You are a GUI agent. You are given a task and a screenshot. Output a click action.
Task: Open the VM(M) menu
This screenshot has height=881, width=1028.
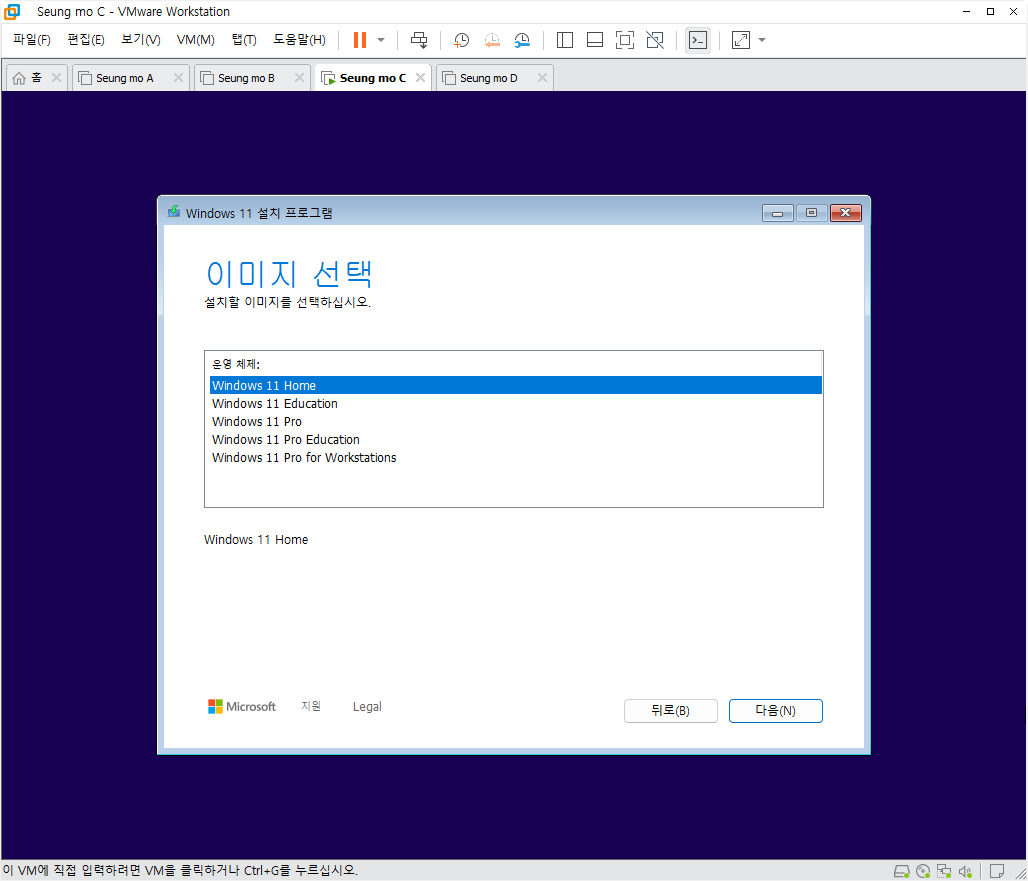(x=195, y=40)
